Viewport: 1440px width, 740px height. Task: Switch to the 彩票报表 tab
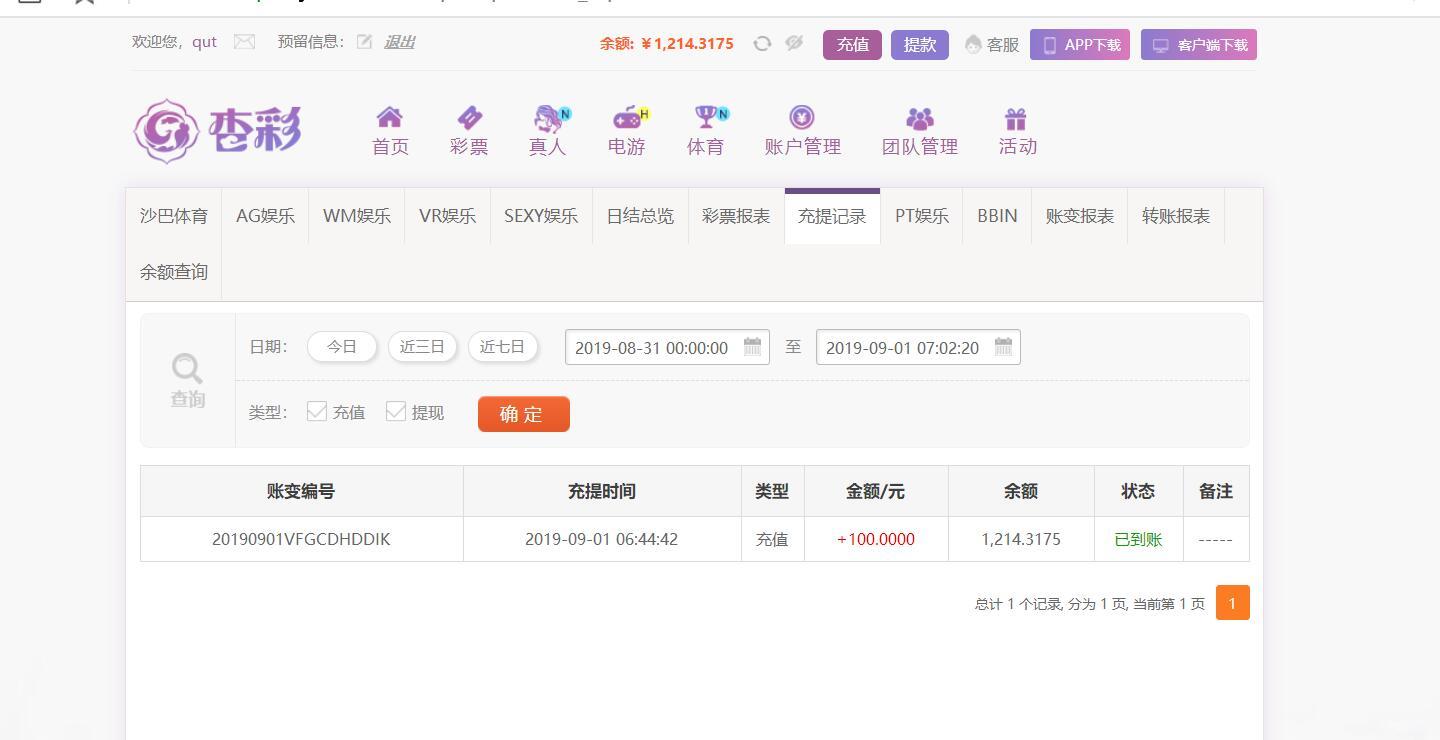tap(736, 216)
